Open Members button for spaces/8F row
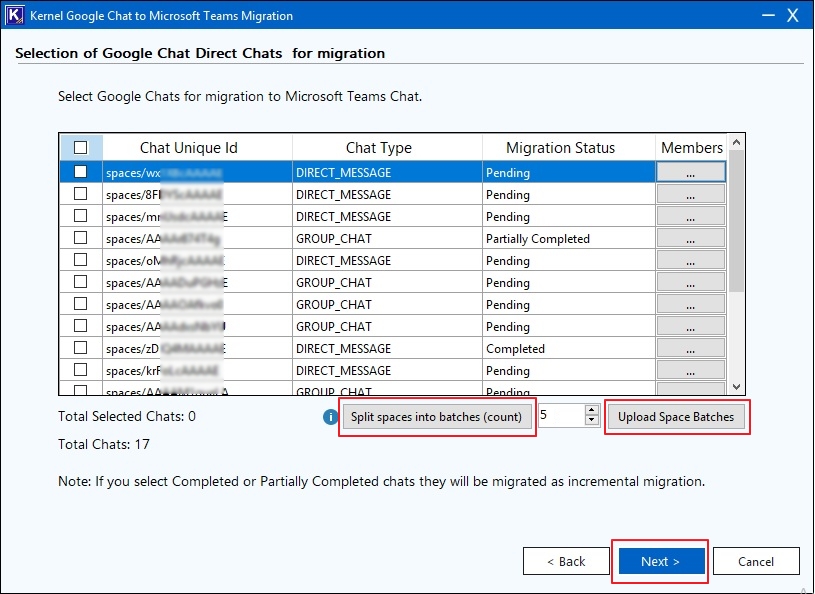This screenshot has height=594, width=815. (x=691, y=194)
